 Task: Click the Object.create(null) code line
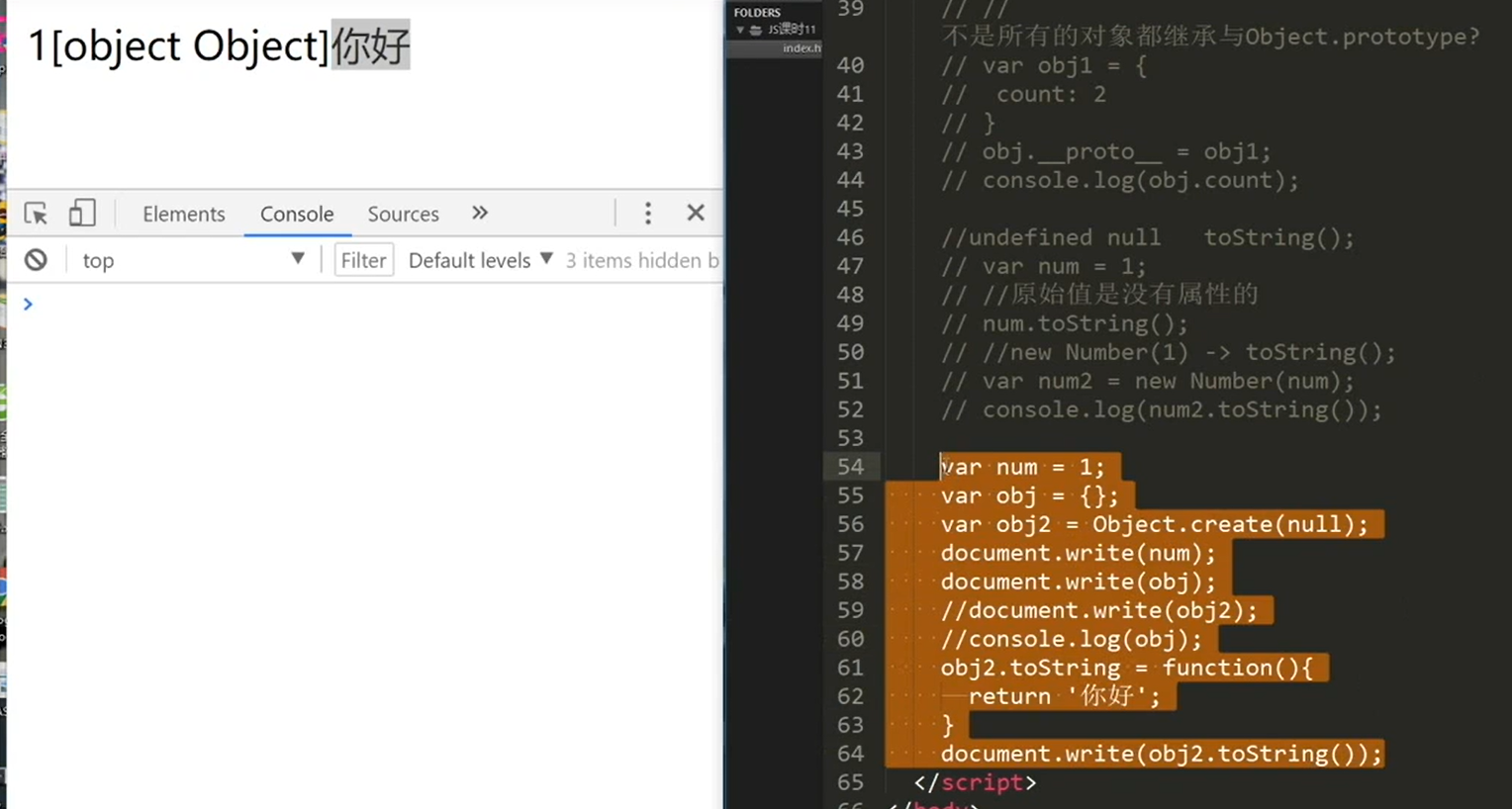(x=1154, y=524)
